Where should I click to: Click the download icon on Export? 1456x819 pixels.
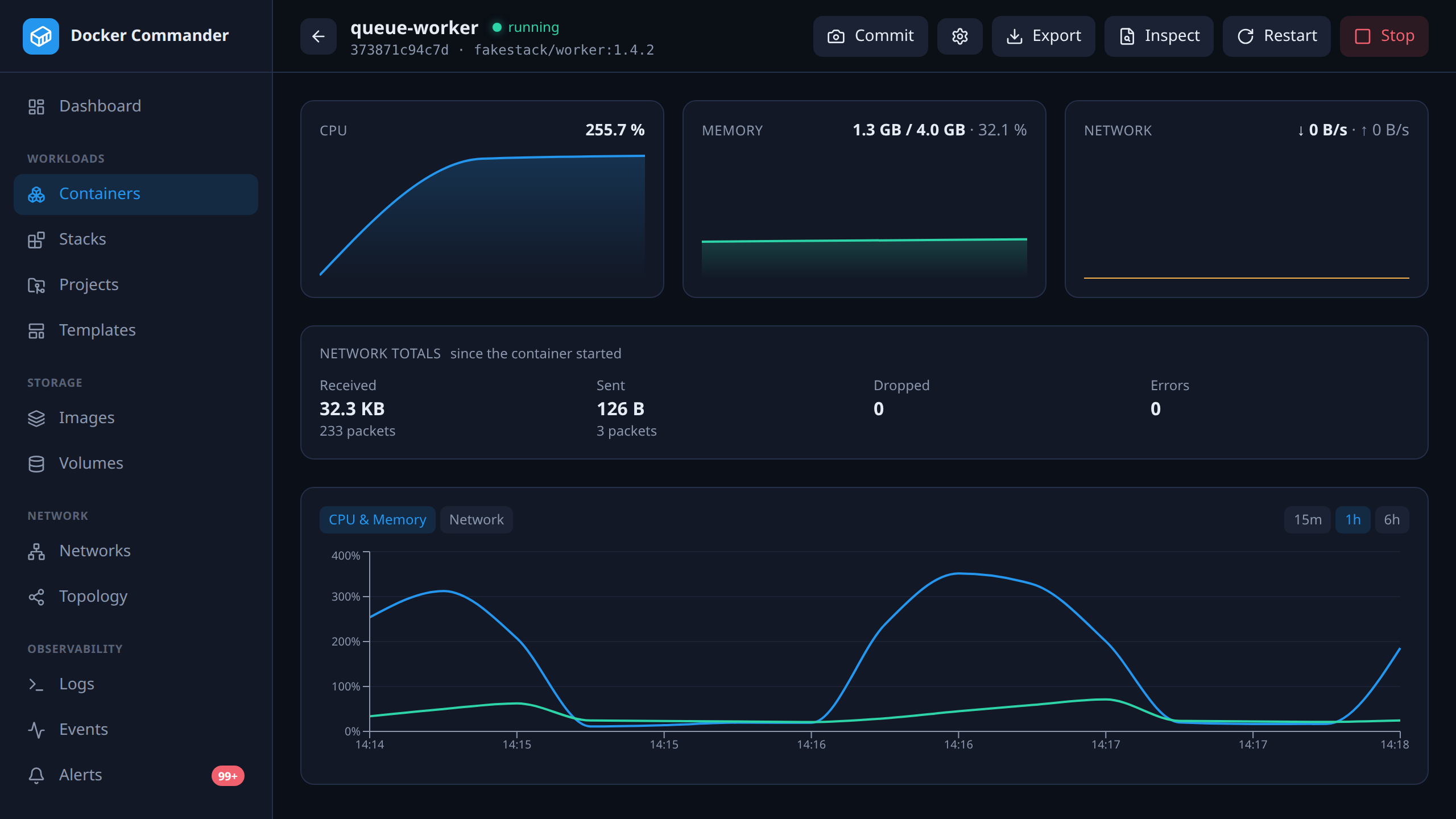[1015, 36]
